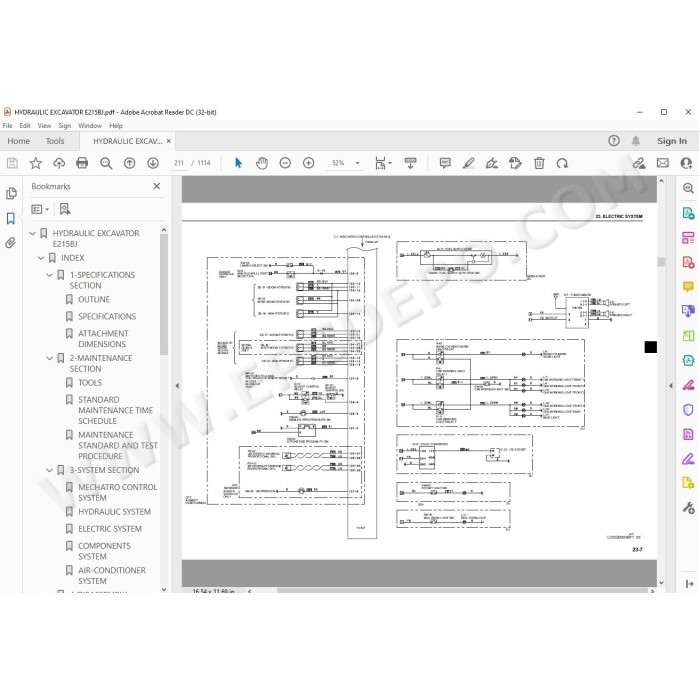Select the arrow selection tool
This screenshot has width=700, height=700.
coord(238,163)
